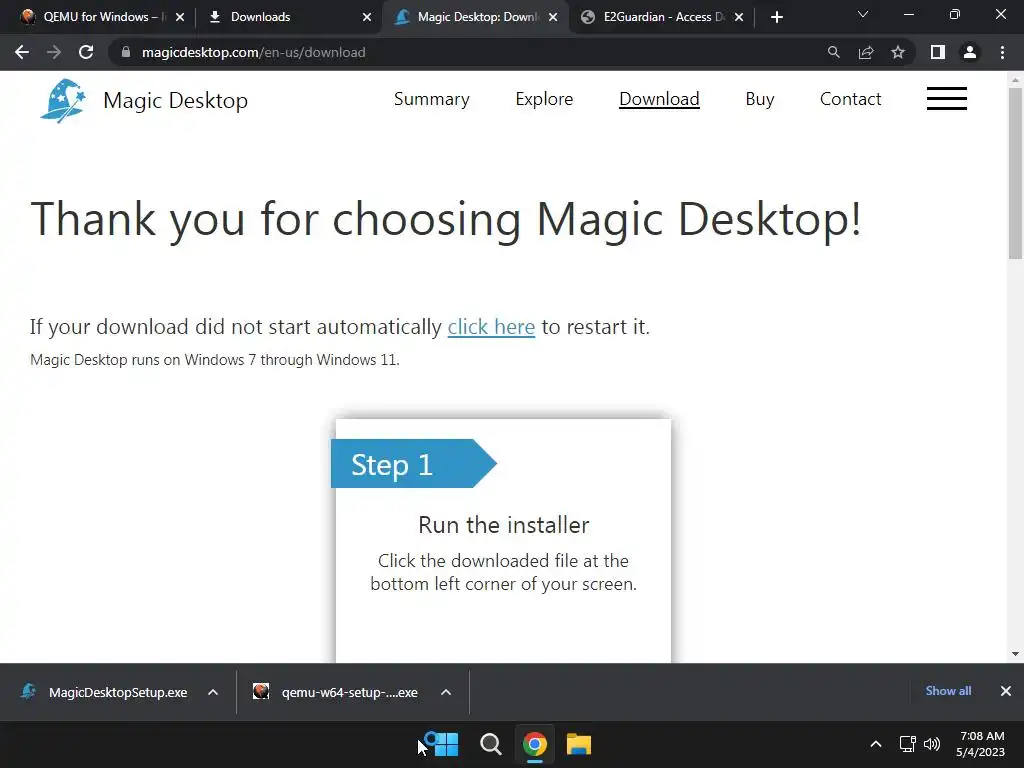1024x768 pixels.
Task: Reload the Magic Desktop page
Action: 86,52
